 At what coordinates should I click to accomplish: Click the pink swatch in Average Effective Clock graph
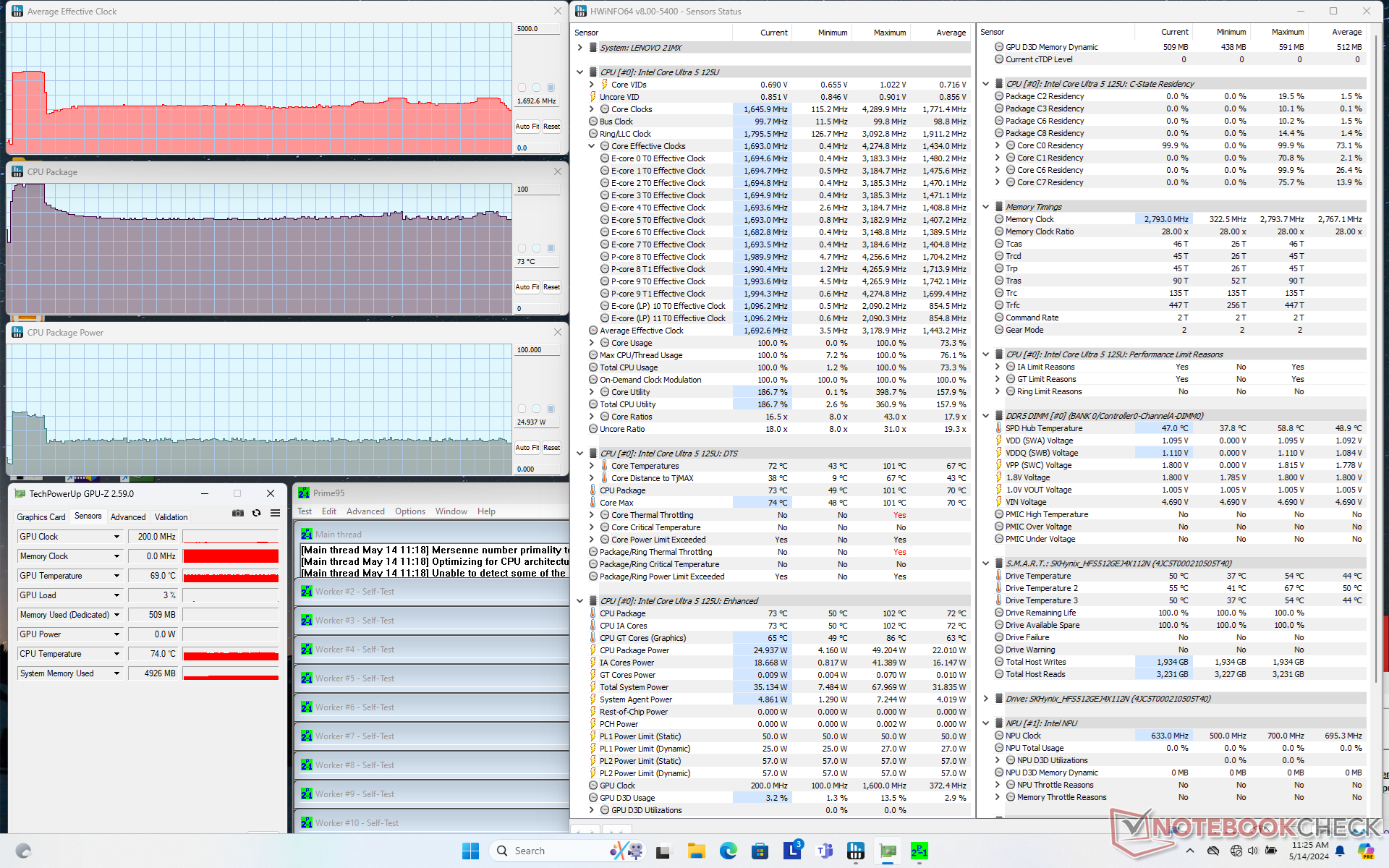pos(522,88)
